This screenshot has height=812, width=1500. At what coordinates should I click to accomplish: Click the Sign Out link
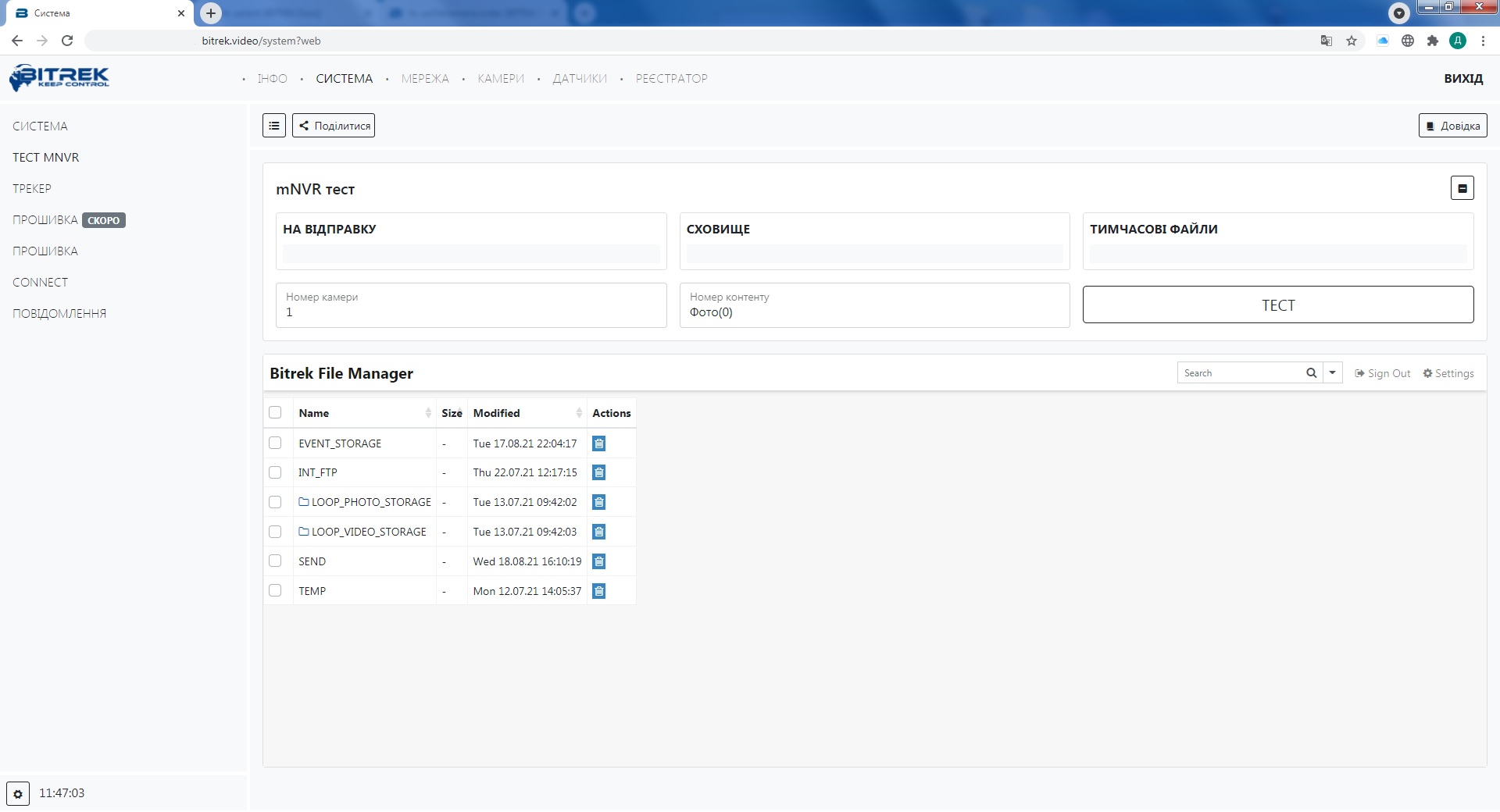point(1383,373)
